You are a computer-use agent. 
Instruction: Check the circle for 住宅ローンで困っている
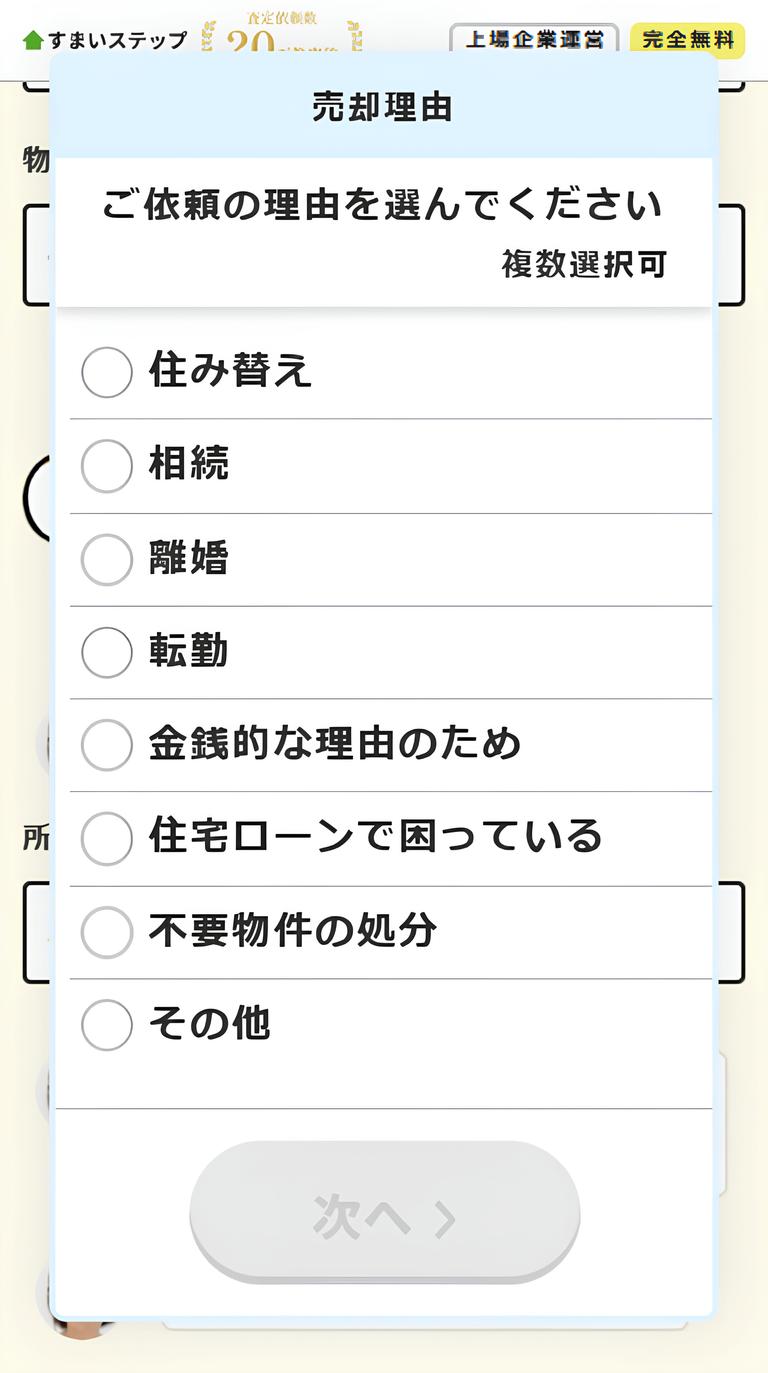106,838
